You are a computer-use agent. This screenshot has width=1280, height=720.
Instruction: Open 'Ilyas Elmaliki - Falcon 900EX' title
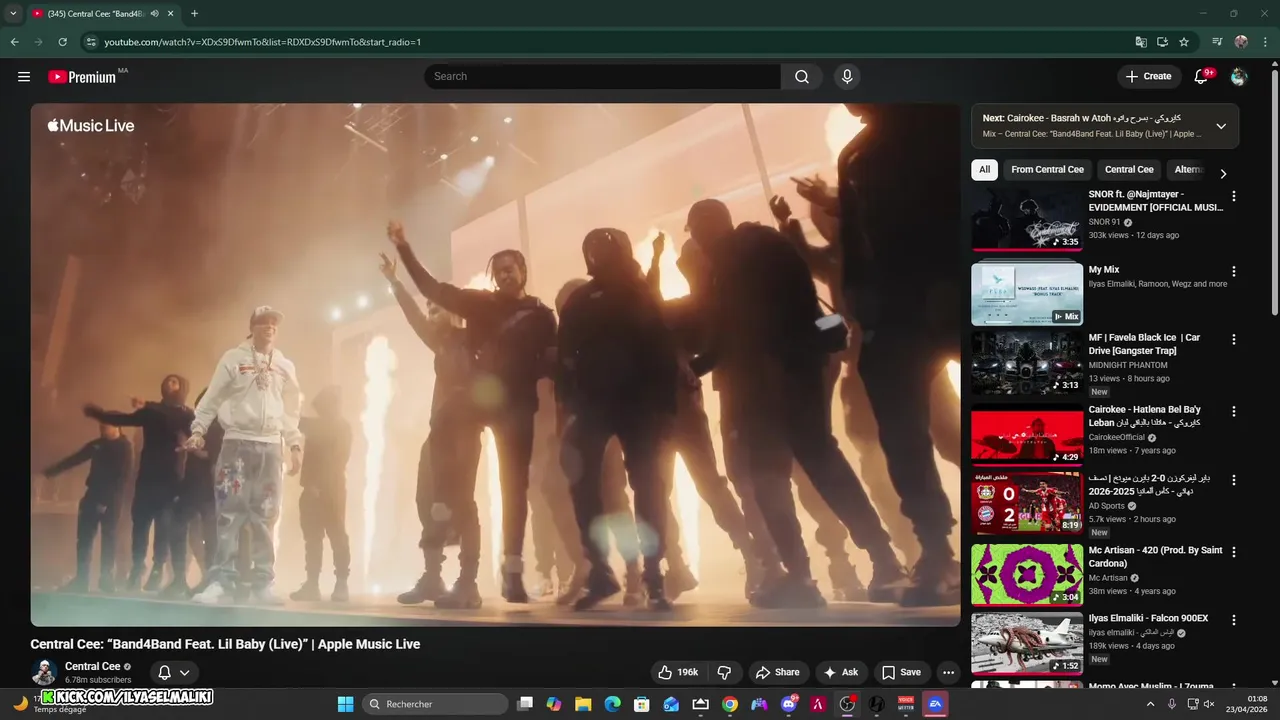pyautogui.click(x=1148, y=618)
